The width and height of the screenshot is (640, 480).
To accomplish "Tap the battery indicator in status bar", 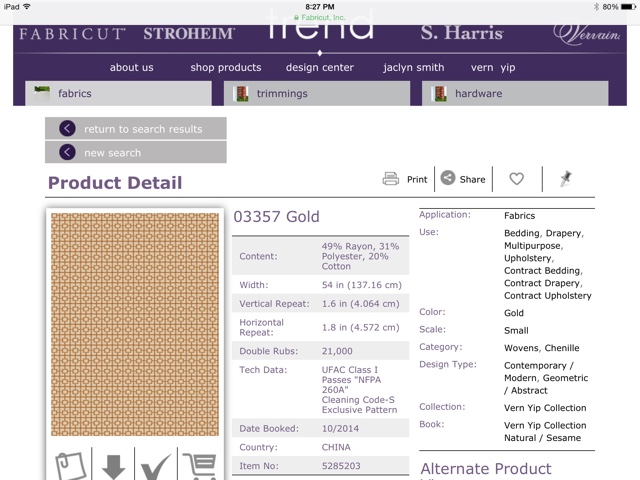I will tap(628, 7).
